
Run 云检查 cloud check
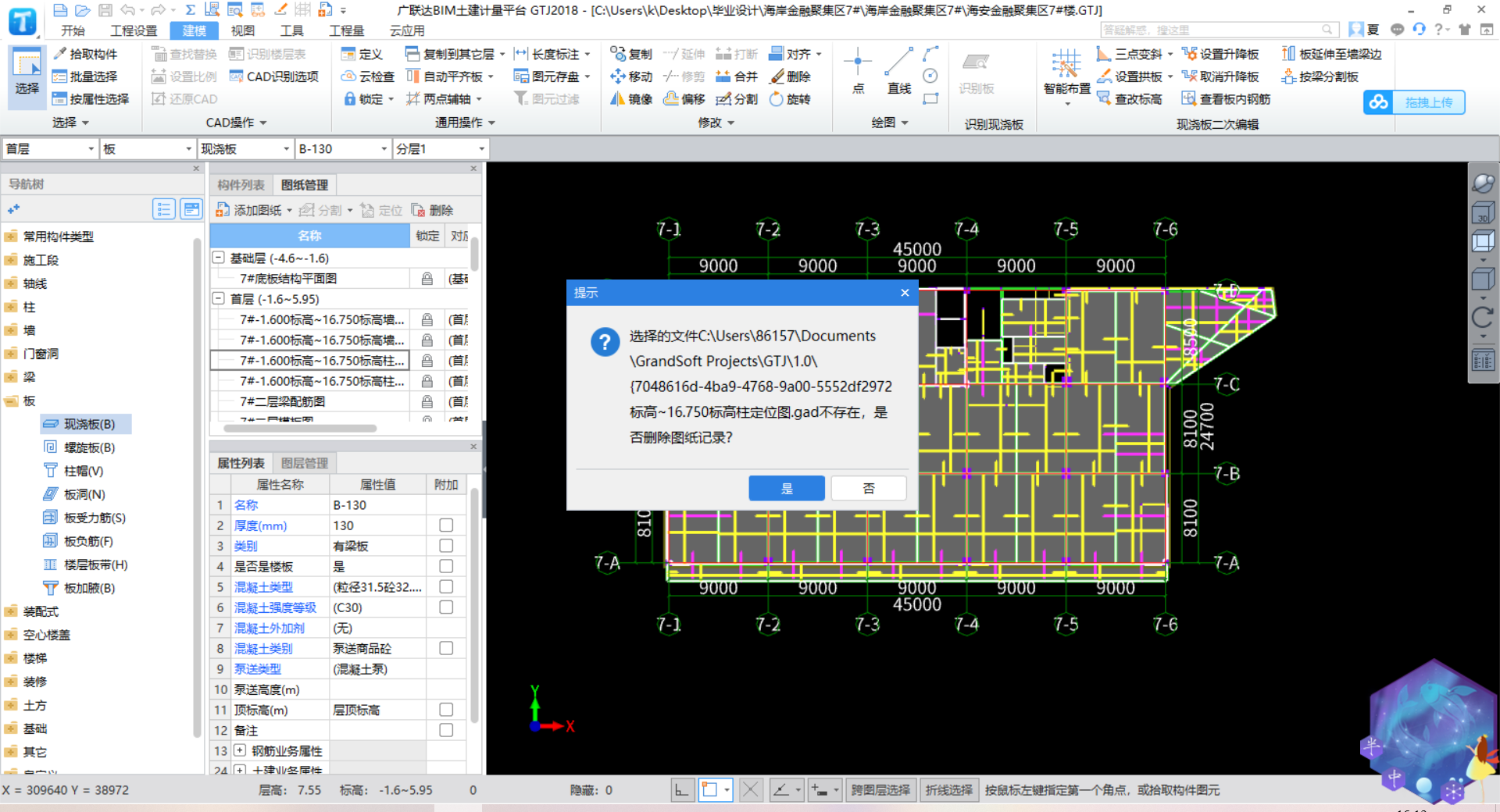click(x=367, y=77)
